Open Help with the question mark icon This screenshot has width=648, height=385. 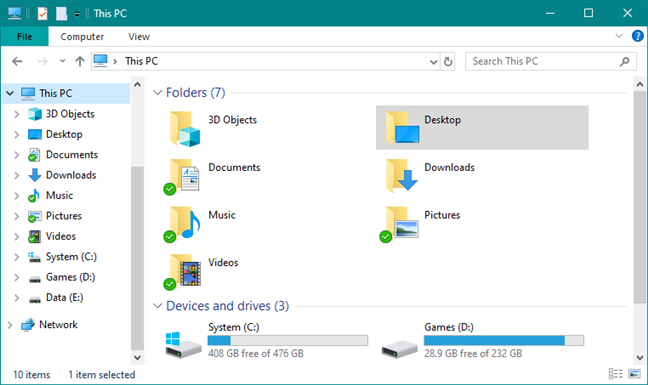coord(638,36)
